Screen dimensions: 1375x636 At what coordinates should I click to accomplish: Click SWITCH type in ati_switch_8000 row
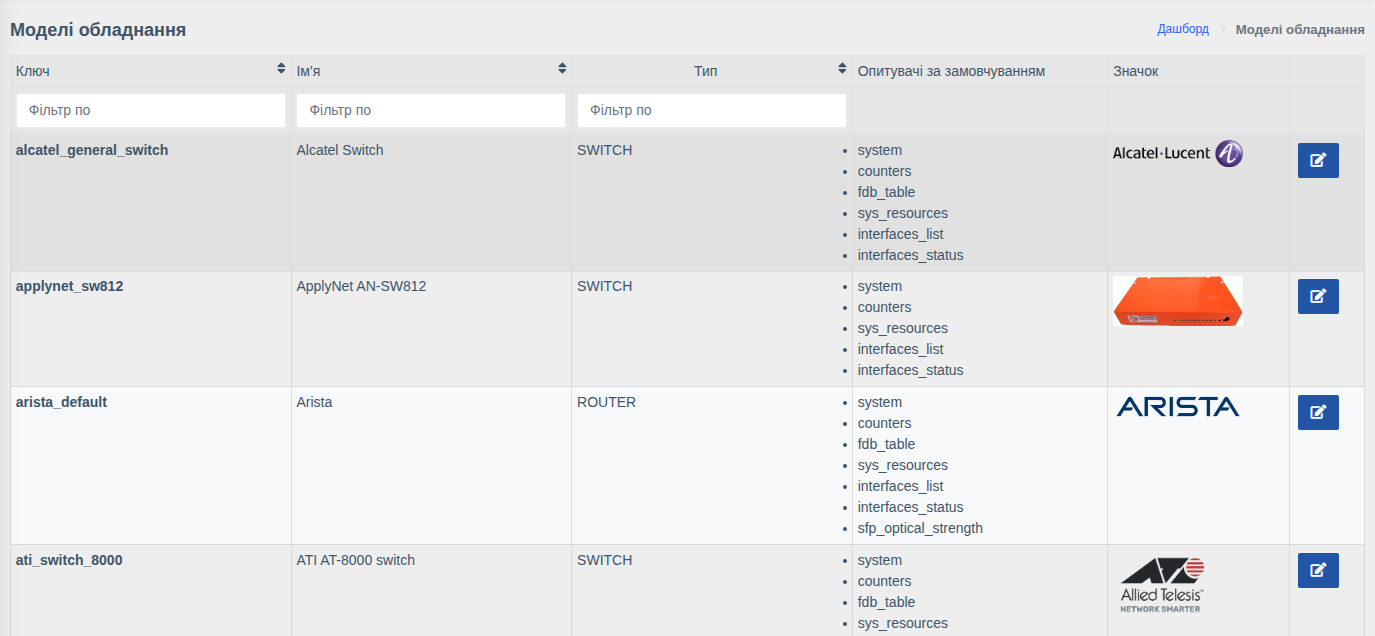pyautogui.click(x=605, y=560)
